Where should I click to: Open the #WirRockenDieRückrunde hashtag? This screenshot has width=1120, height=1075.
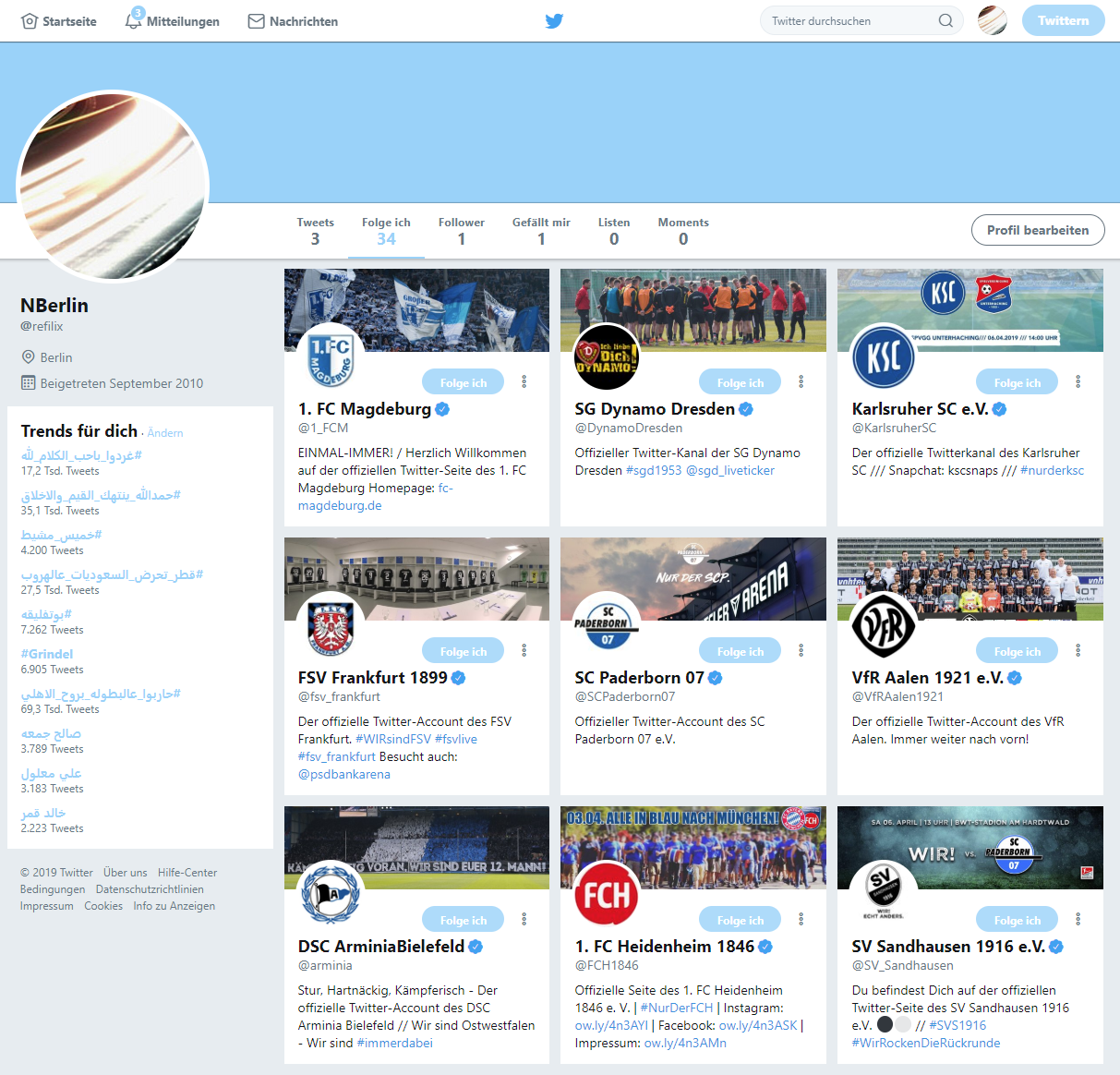[926, 1043]
